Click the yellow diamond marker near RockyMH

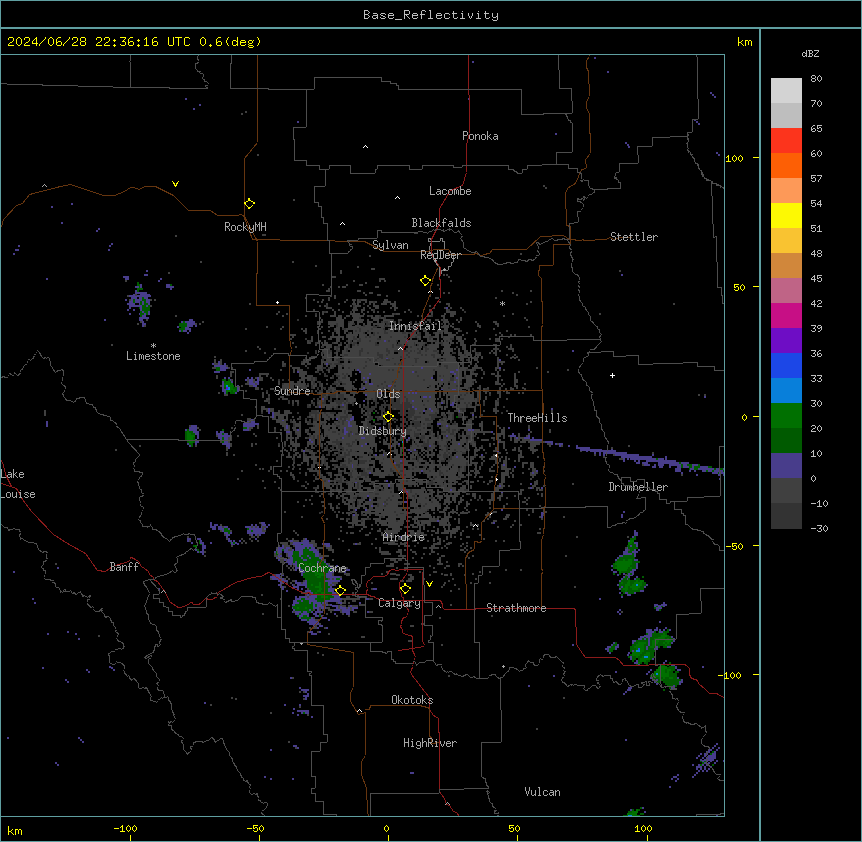point(249,204)
